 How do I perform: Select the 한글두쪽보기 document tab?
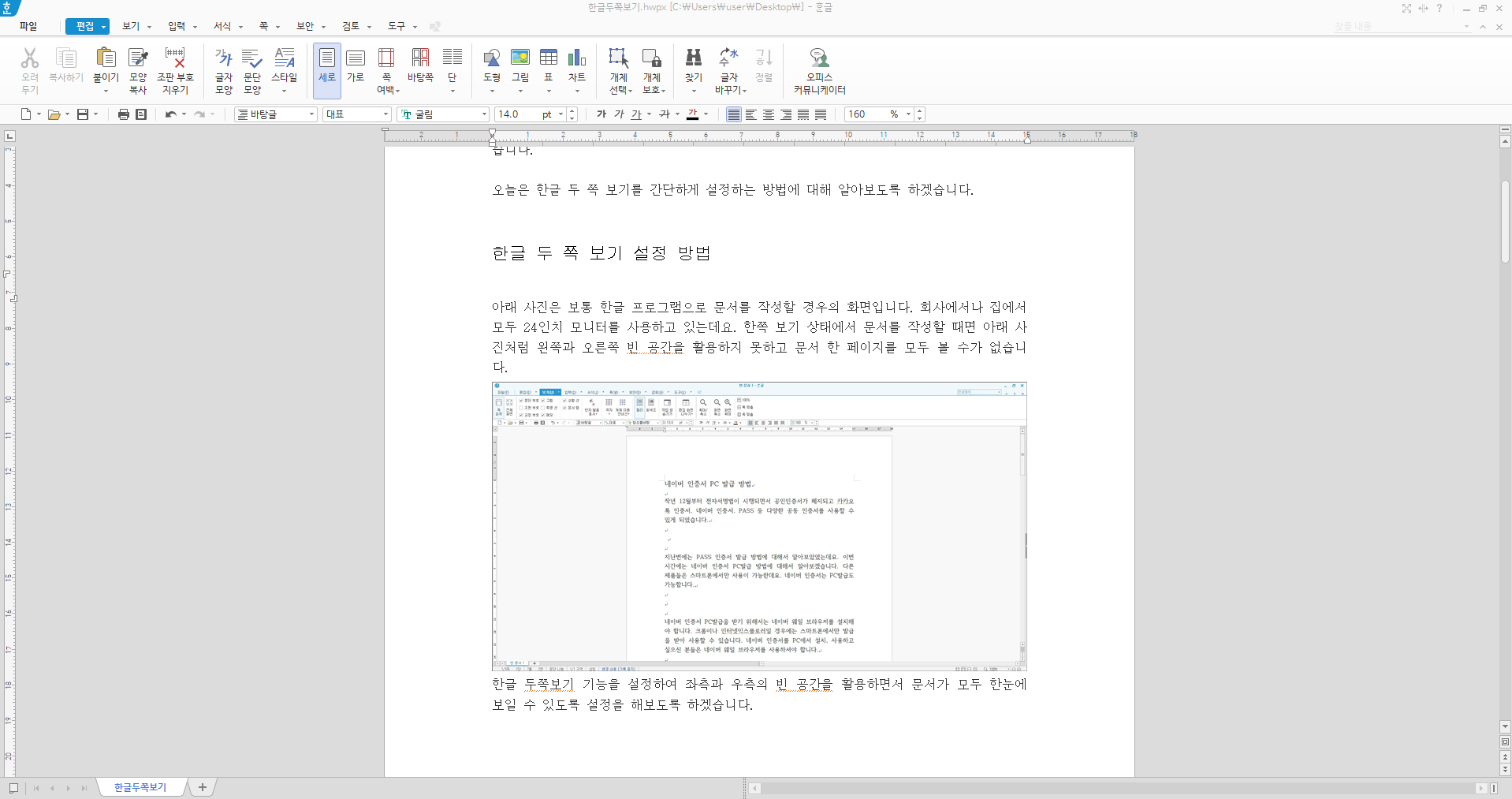coord(140,787)
